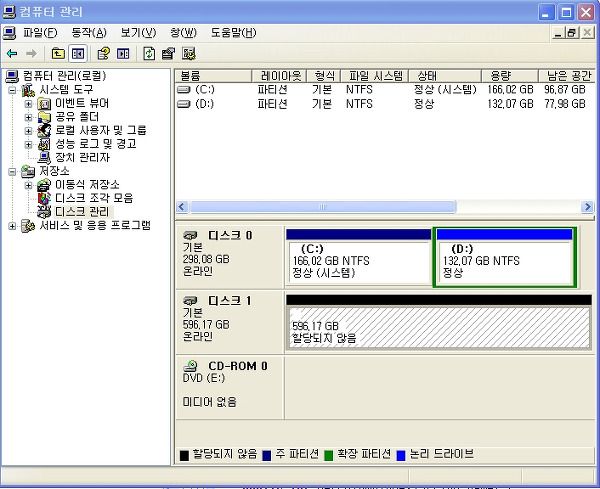Viewport: 600px width, 489px height.
Task: Click the horizontal scrollbar thumb in volume list
Action: (323, 207)
